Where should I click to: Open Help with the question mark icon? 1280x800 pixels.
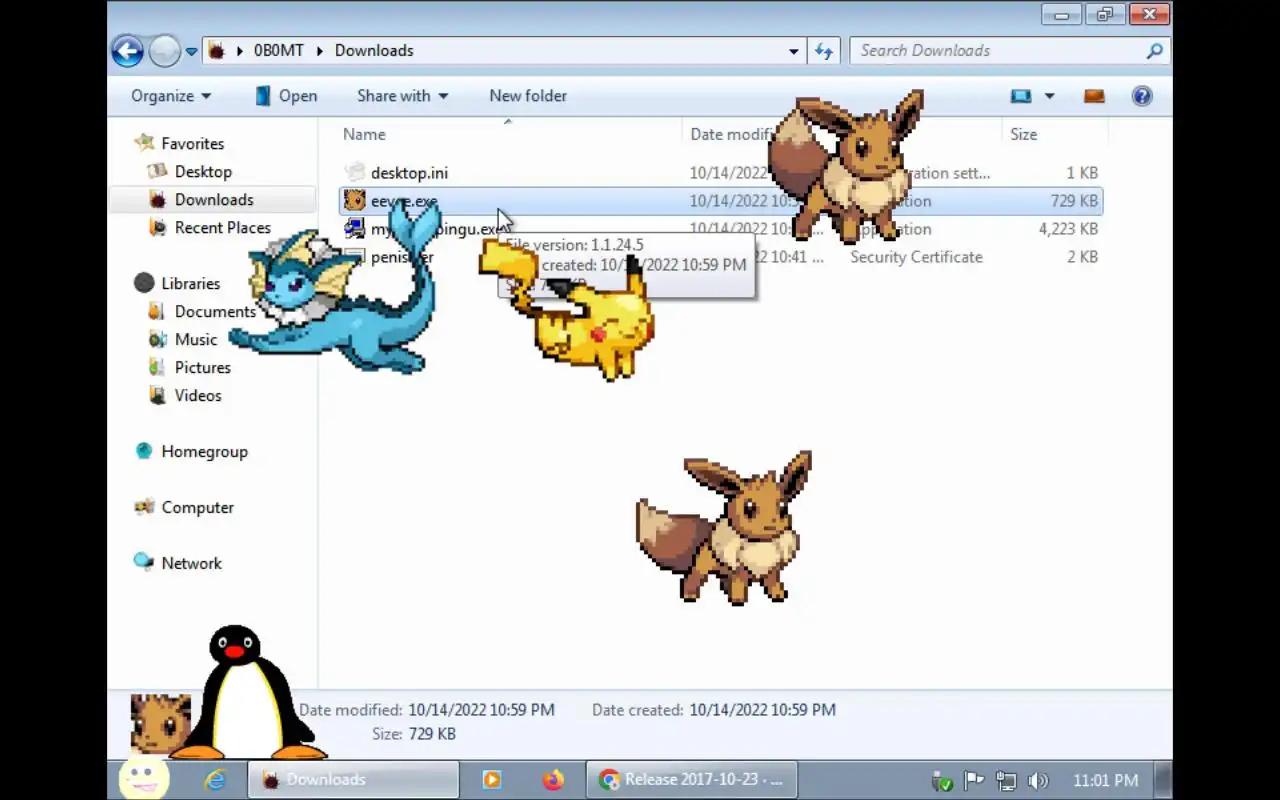[1142, 96]
